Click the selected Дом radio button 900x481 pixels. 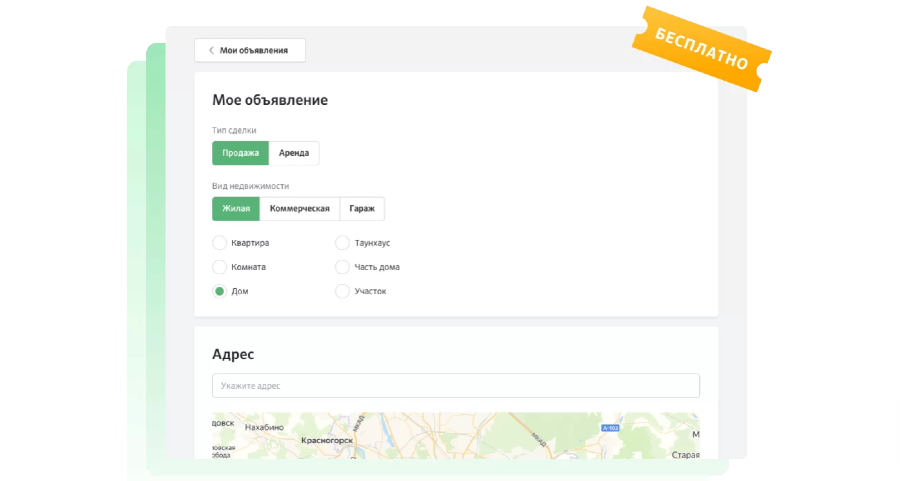219,291
